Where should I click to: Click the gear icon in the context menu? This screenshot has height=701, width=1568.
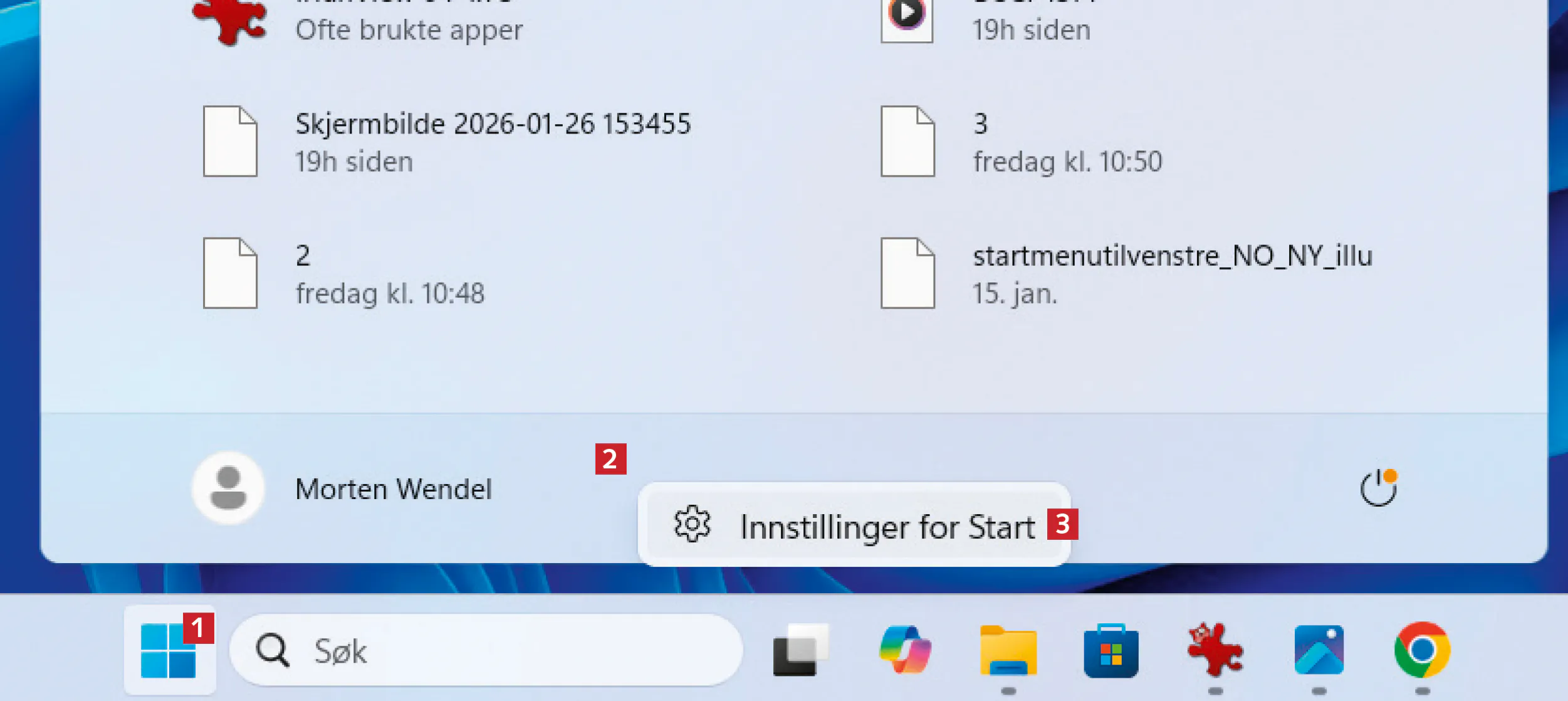[x=692, y=524]
